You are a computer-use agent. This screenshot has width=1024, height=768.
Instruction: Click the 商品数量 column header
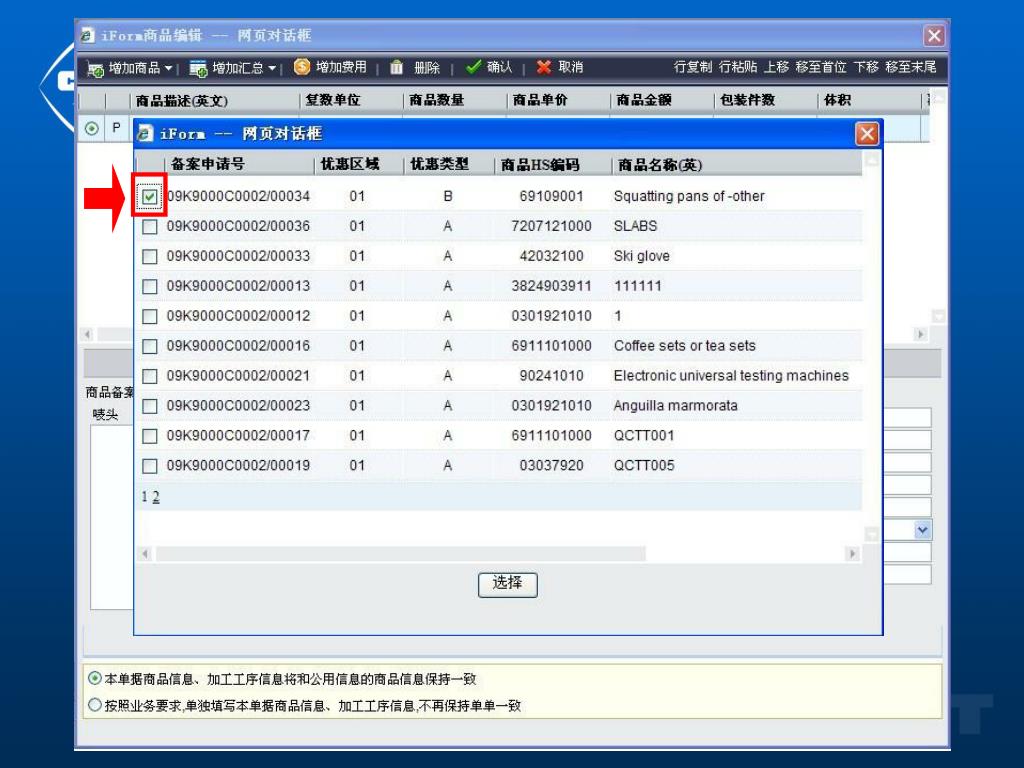[x=436, y=100]
